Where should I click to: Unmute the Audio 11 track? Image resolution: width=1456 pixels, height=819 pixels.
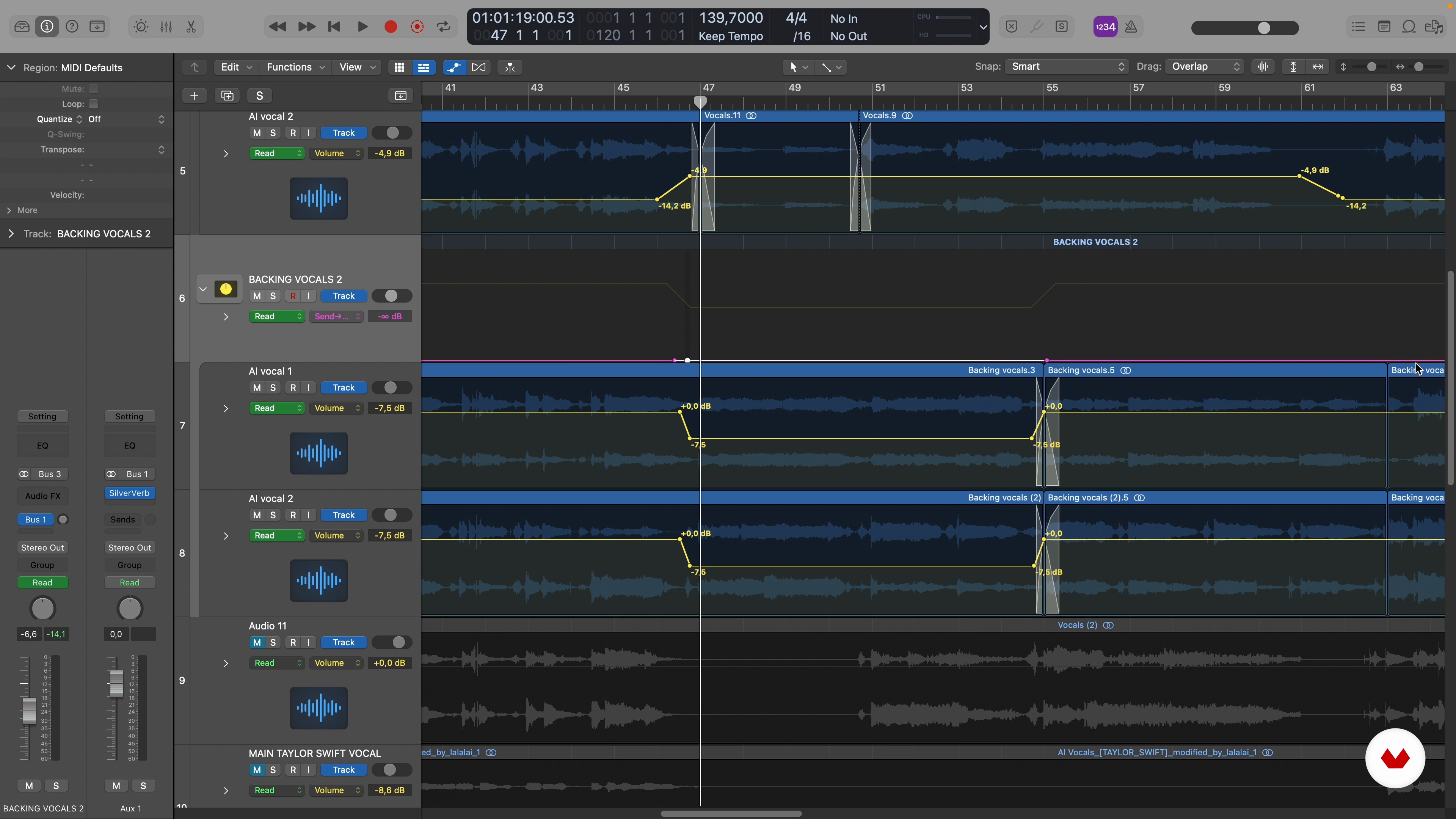(x=257, y=643)
